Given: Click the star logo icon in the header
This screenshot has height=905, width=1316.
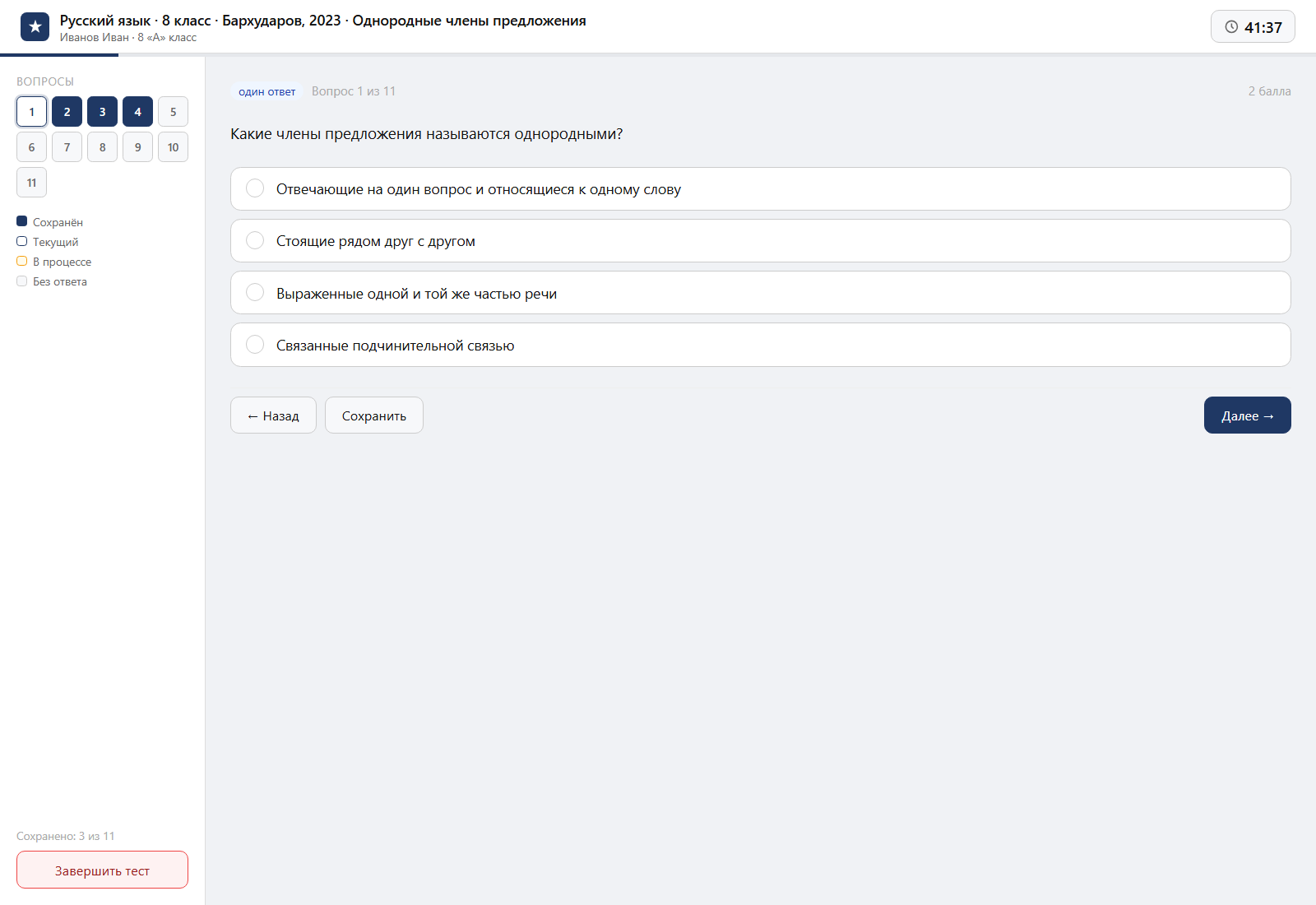Looking at the screenshot, I should [x=35, y=27].
